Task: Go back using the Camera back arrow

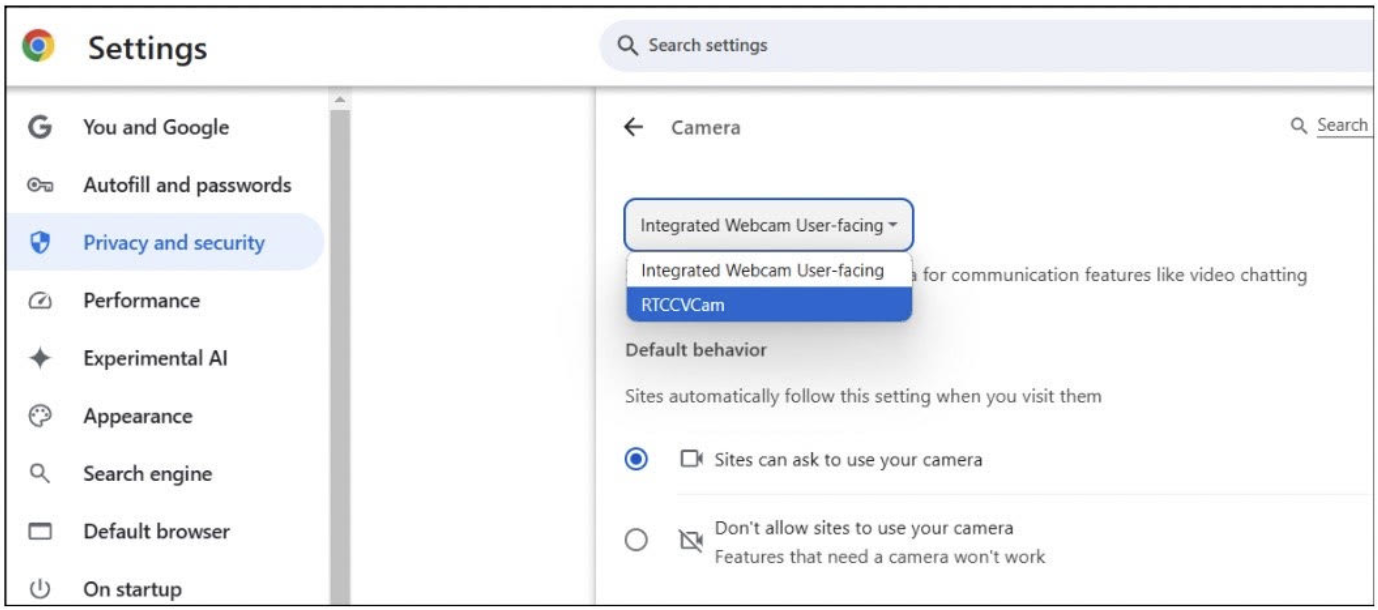Action: (x=633, y=127)
